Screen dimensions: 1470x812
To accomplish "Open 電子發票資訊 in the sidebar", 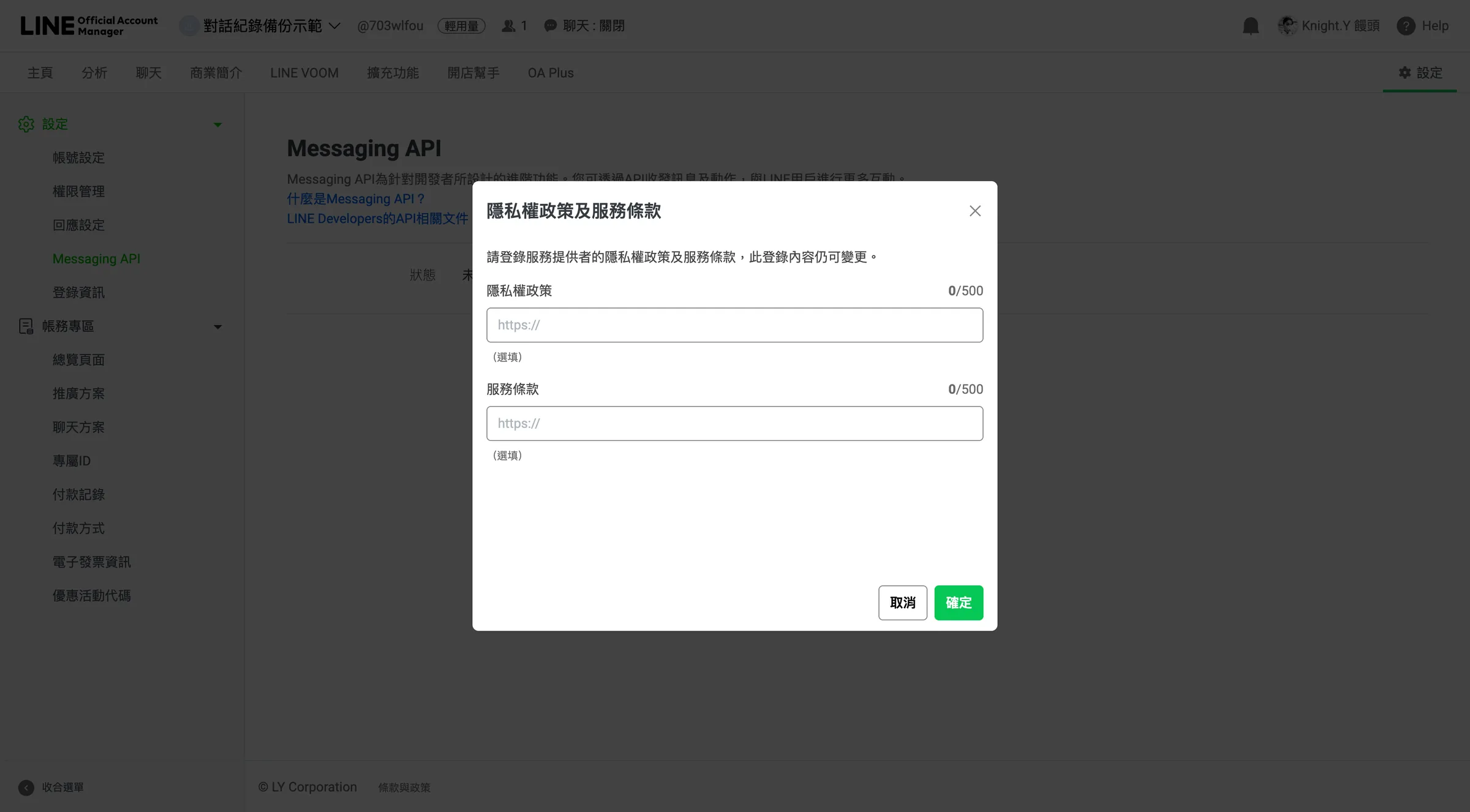I will 92,562.
